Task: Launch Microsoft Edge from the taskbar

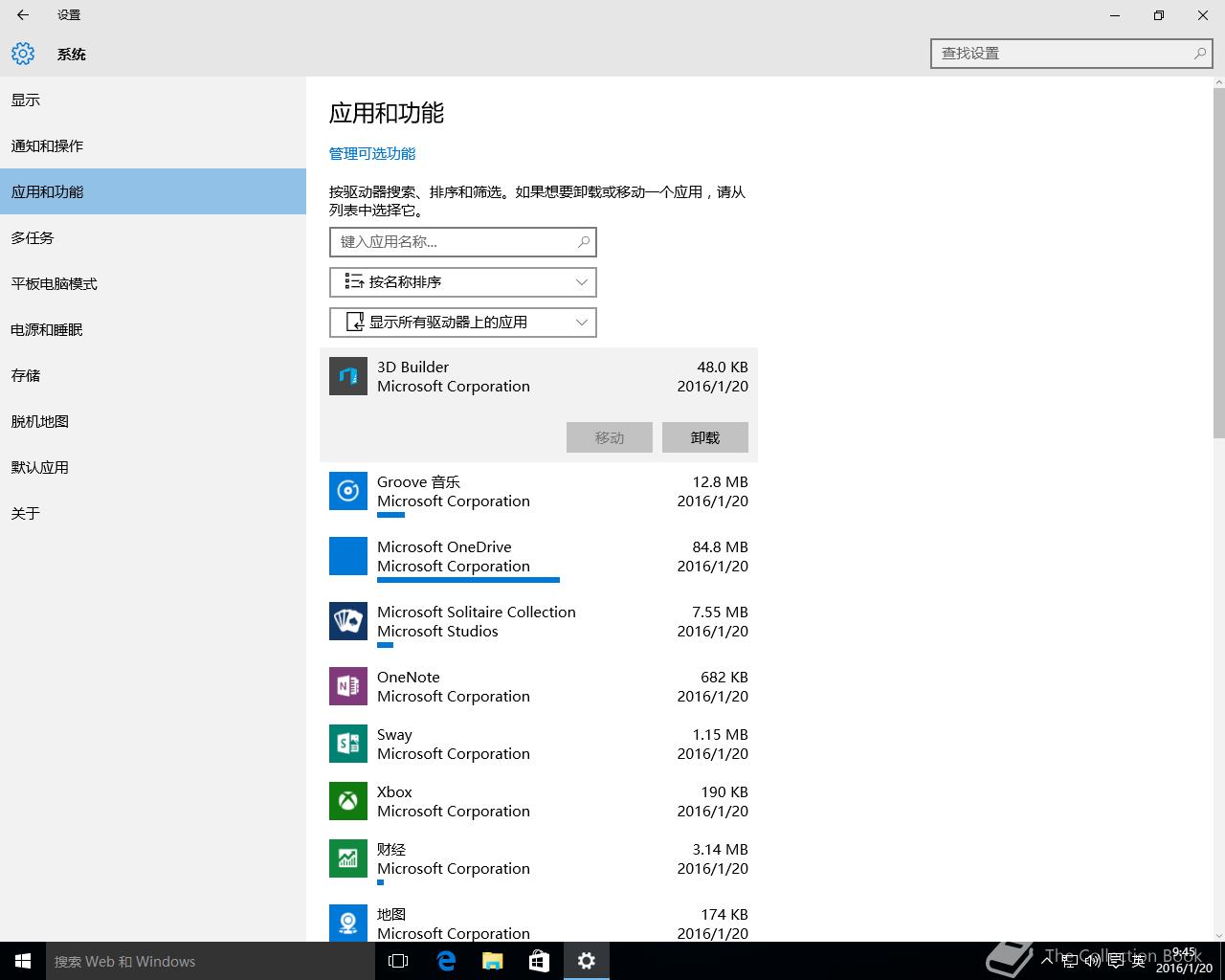Action: (x=446, y=961)
